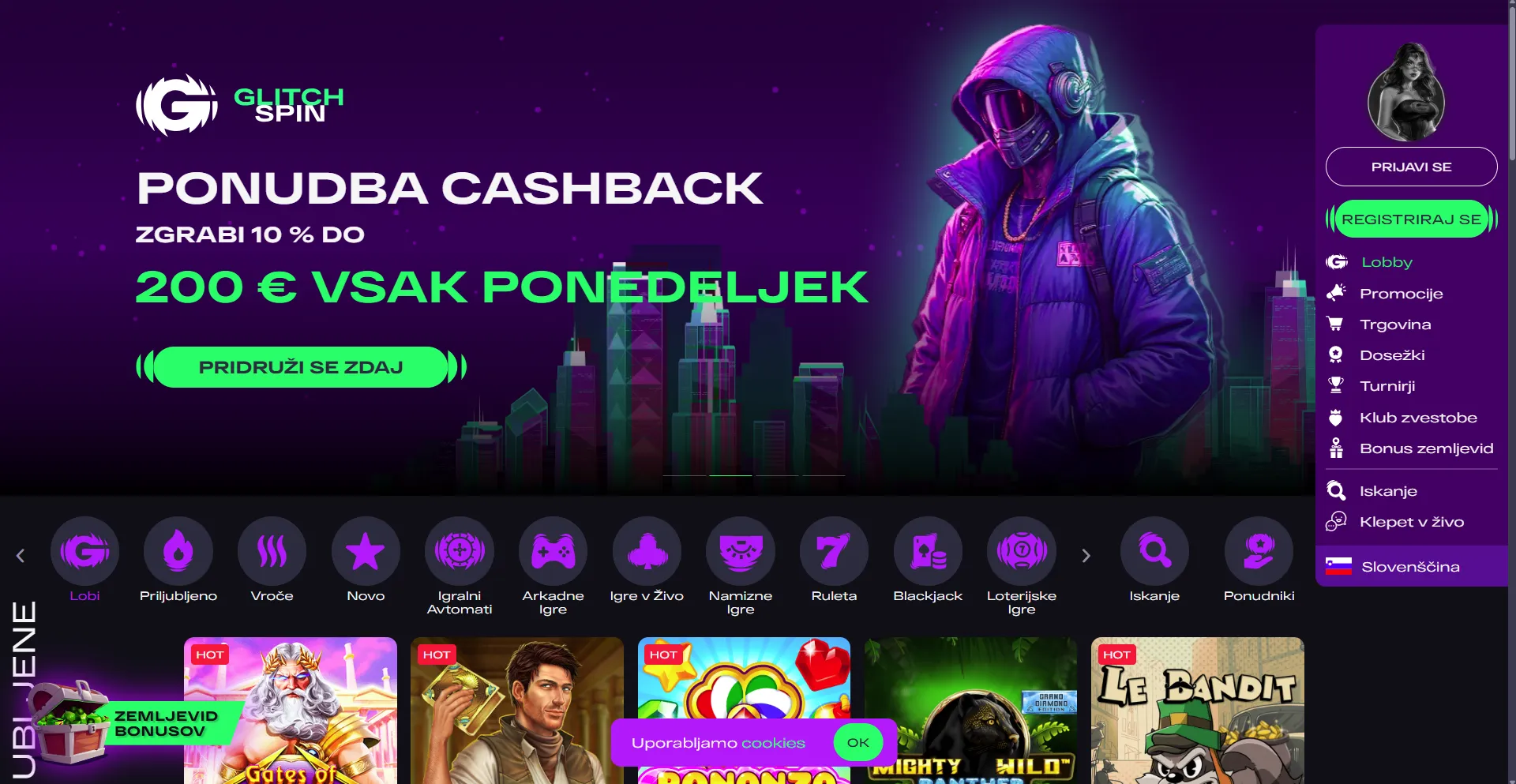The height and width of the screenshot is (784, 1516).
Task: Select the active green banner slide indicator
Action: (x=730, y=475)
